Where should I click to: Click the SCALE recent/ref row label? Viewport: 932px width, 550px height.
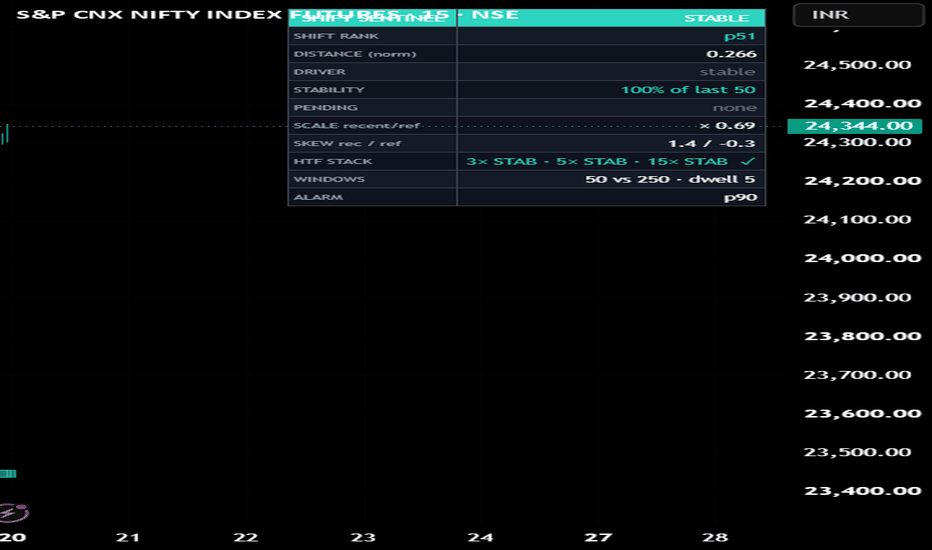click(x=357, y=125)
